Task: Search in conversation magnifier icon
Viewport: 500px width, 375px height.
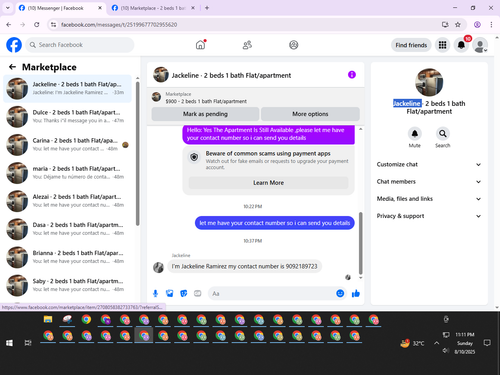Action: [442, 134]
